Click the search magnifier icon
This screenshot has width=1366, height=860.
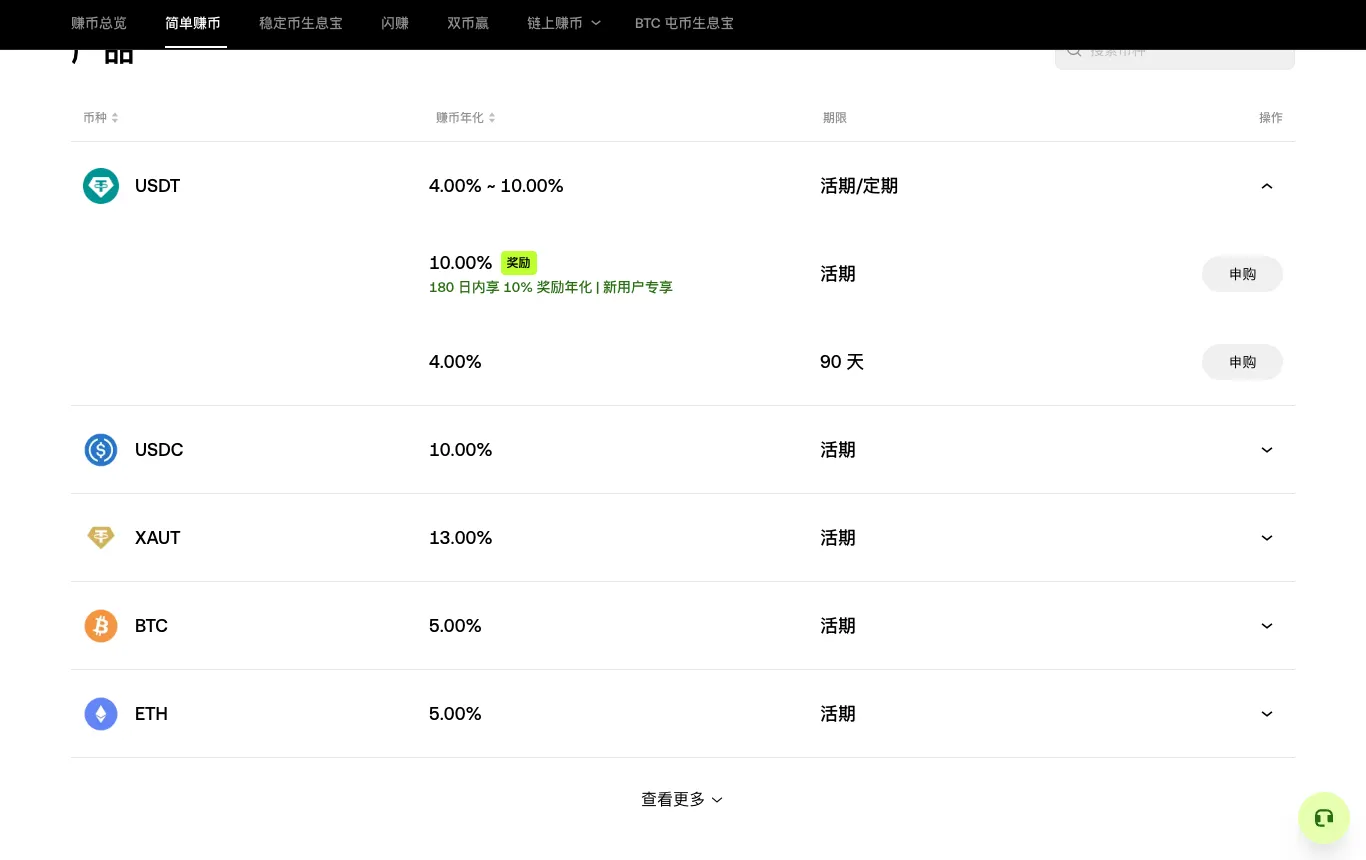tap(1074, 50)
